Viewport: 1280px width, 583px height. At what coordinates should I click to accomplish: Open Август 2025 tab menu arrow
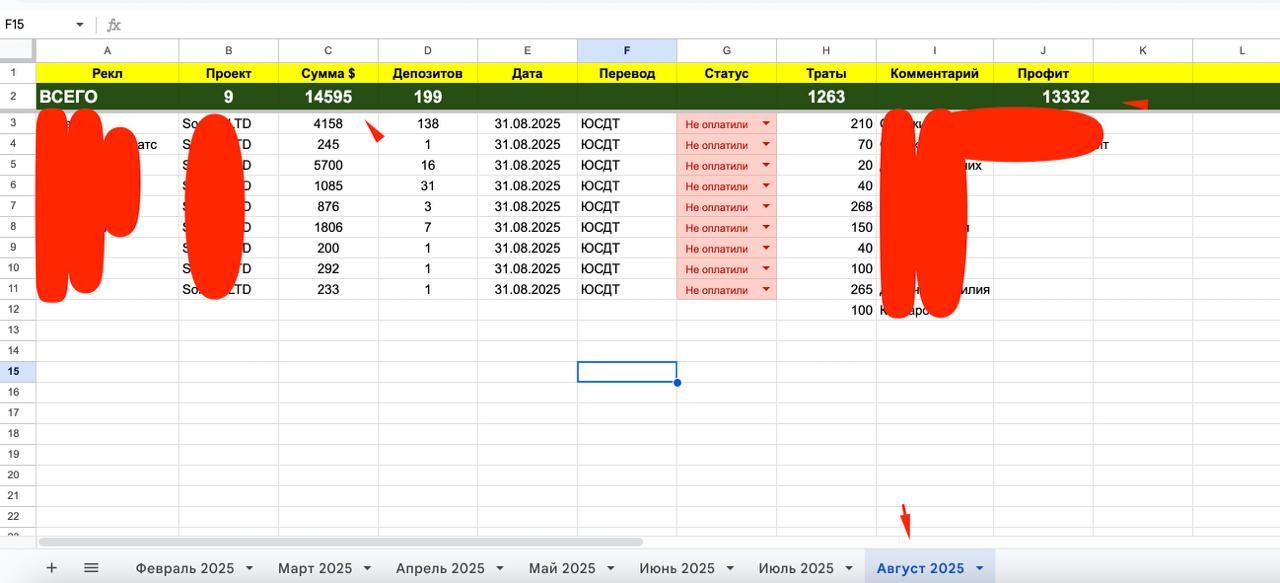pos(979,568)
